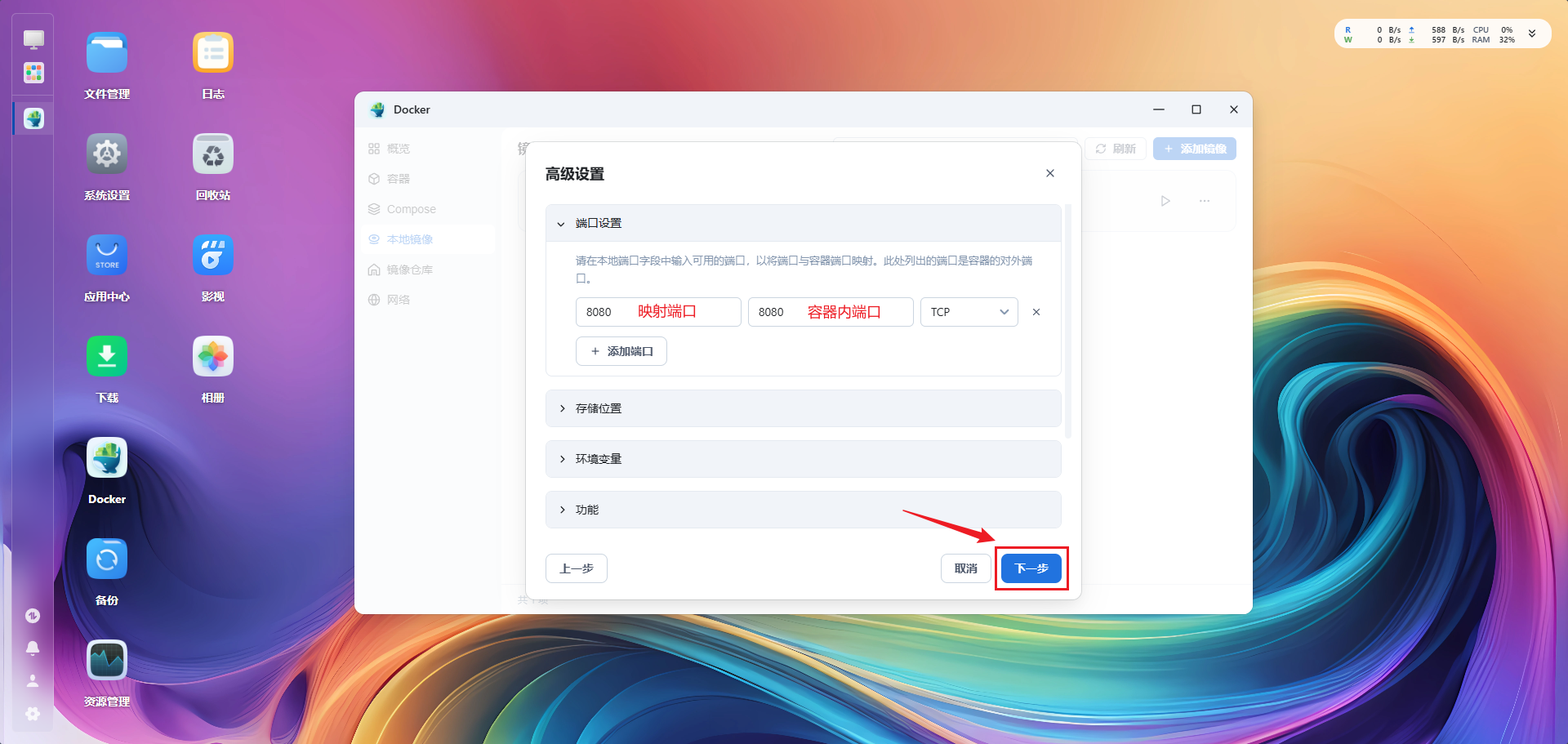Open the 日志 desktop app
The height and width of the screenshot is (744, 1568).
[213, 54]
